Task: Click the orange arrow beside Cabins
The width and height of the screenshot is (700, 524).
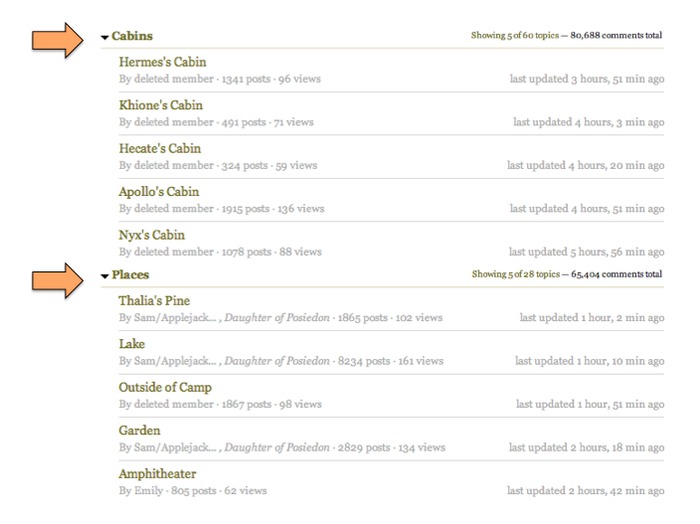Action: tap(58, 40)
